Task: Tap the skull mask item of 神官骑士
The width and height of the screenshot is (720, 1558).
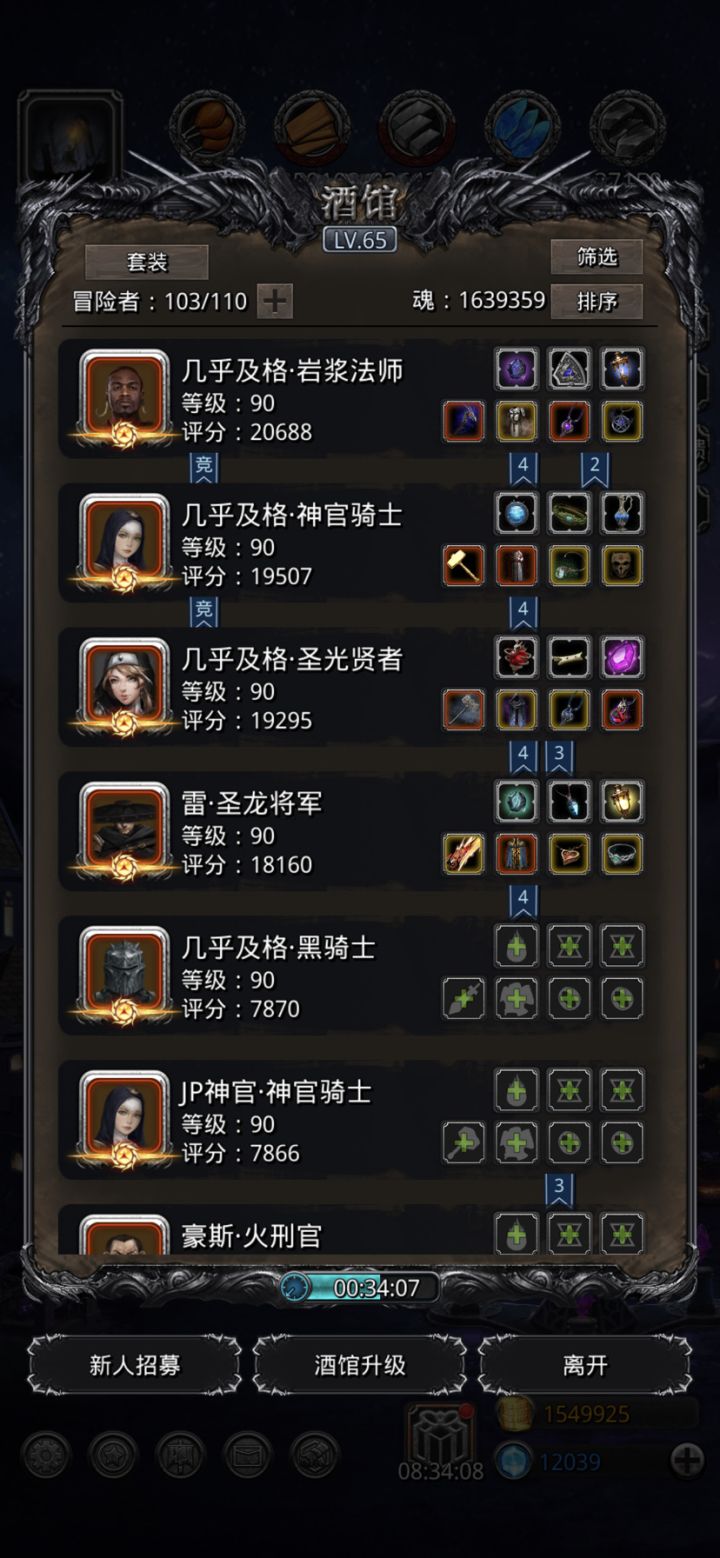Action: tap(622, 566)
